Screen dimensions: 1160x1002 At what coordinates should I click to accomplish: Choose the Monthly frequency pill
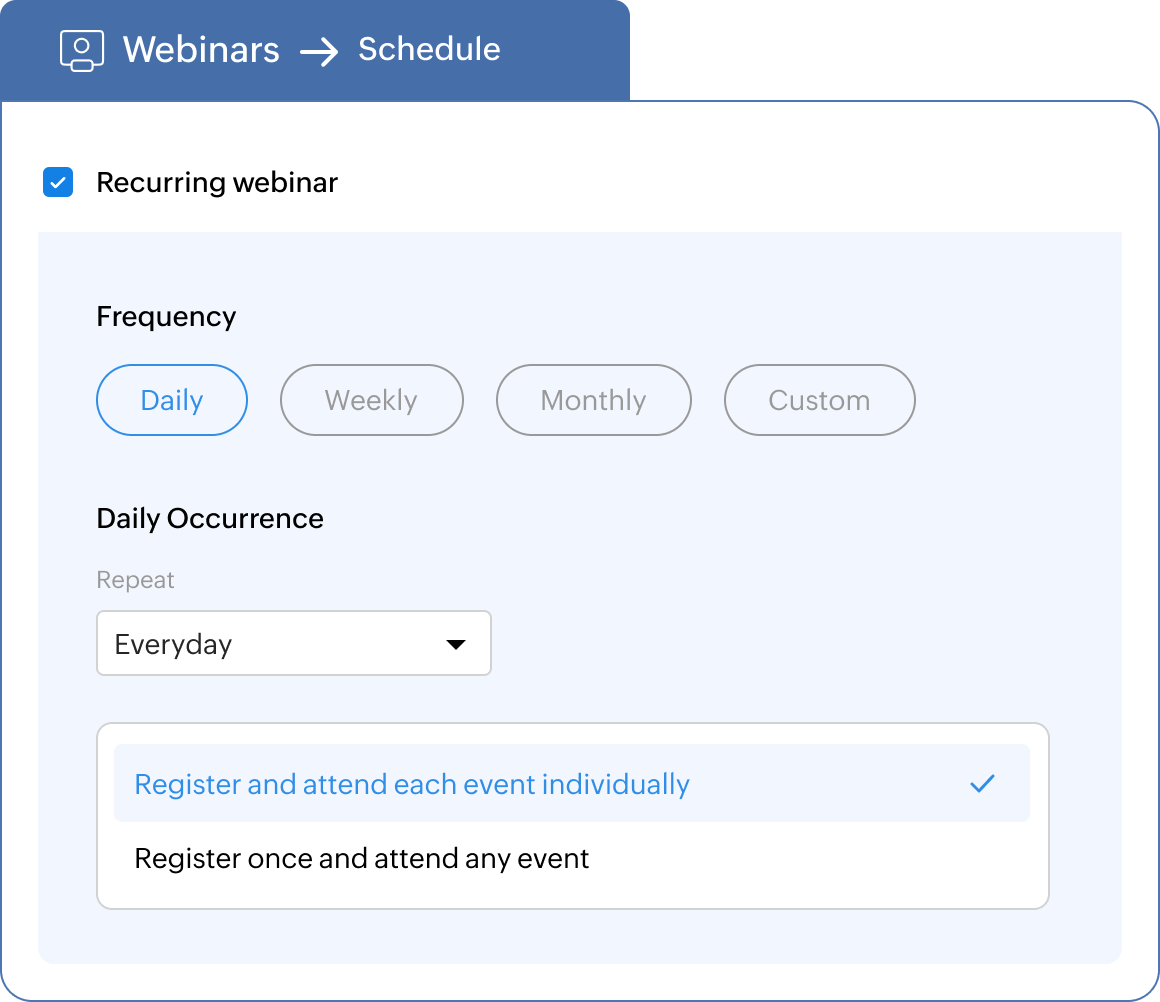pos(593,400)
